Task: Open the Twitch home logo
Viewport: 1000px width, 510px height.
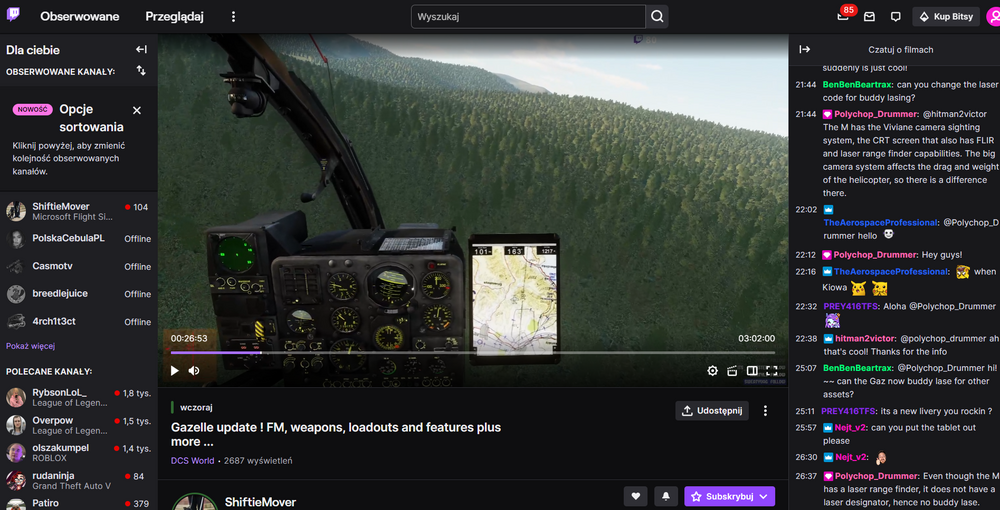Action: [13, 15]
